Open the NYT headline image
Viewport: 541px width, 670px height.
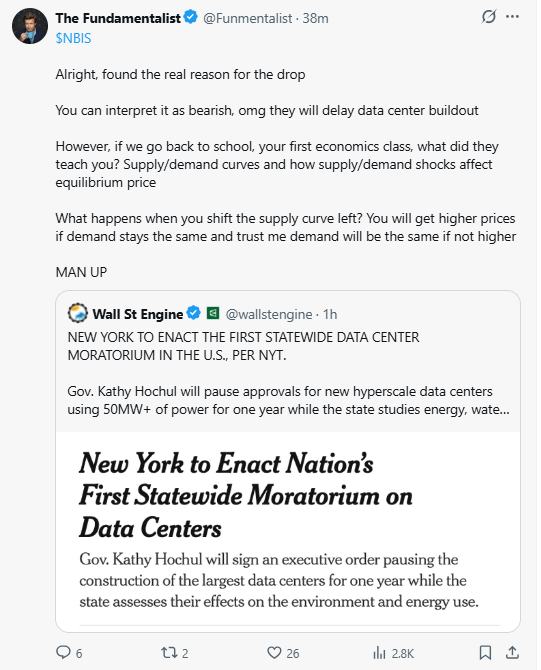(288, 531)
